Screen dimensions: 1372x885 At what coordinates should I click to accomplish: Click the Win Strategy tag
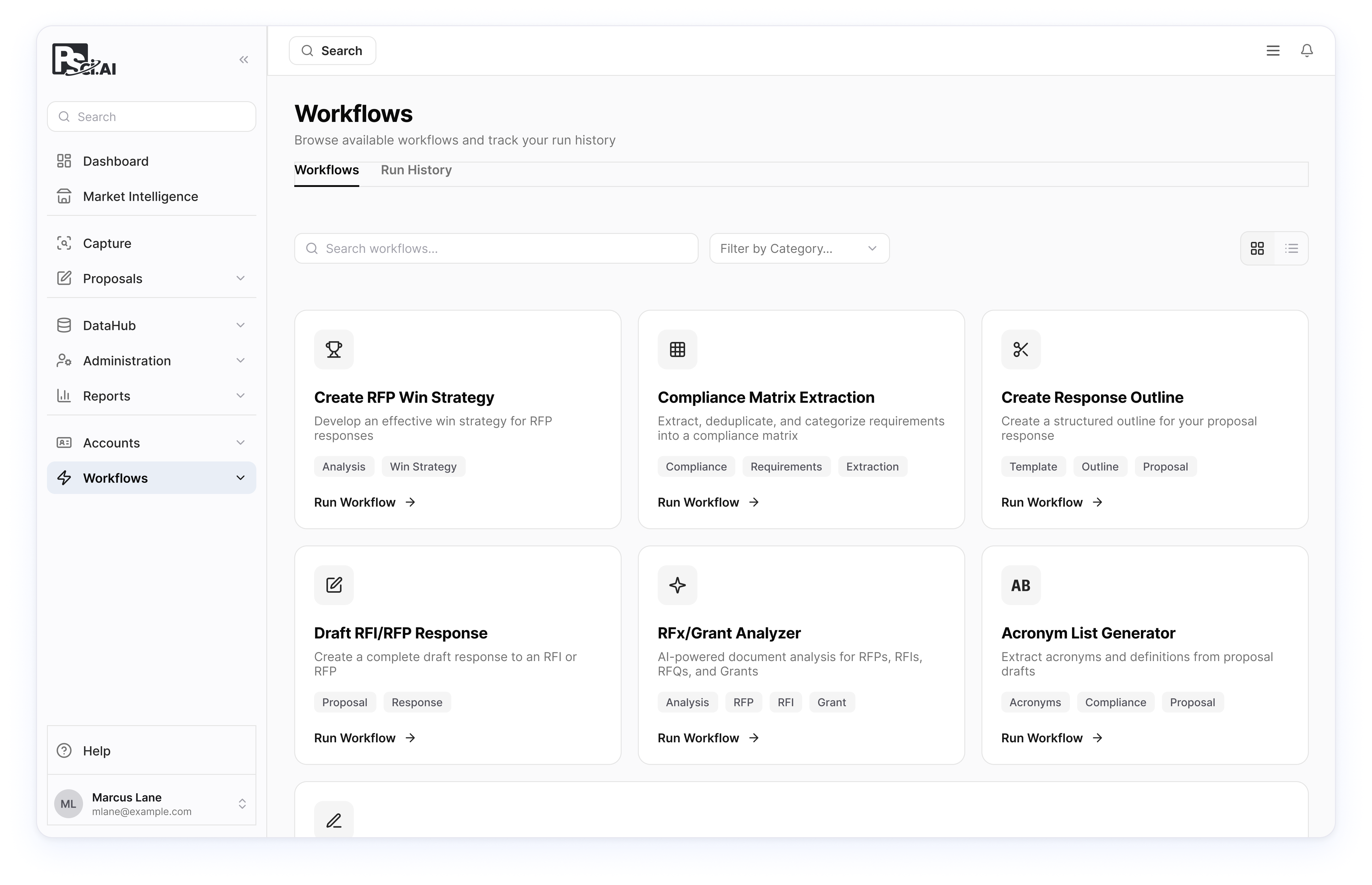tap(423, 467)
